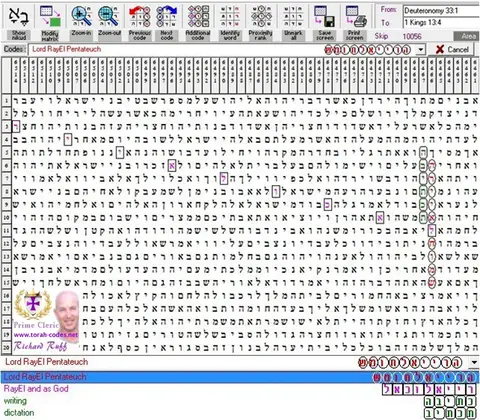
Task: Click the Unmark all icon
Action: pyautogui.click(x=293, y=16)
